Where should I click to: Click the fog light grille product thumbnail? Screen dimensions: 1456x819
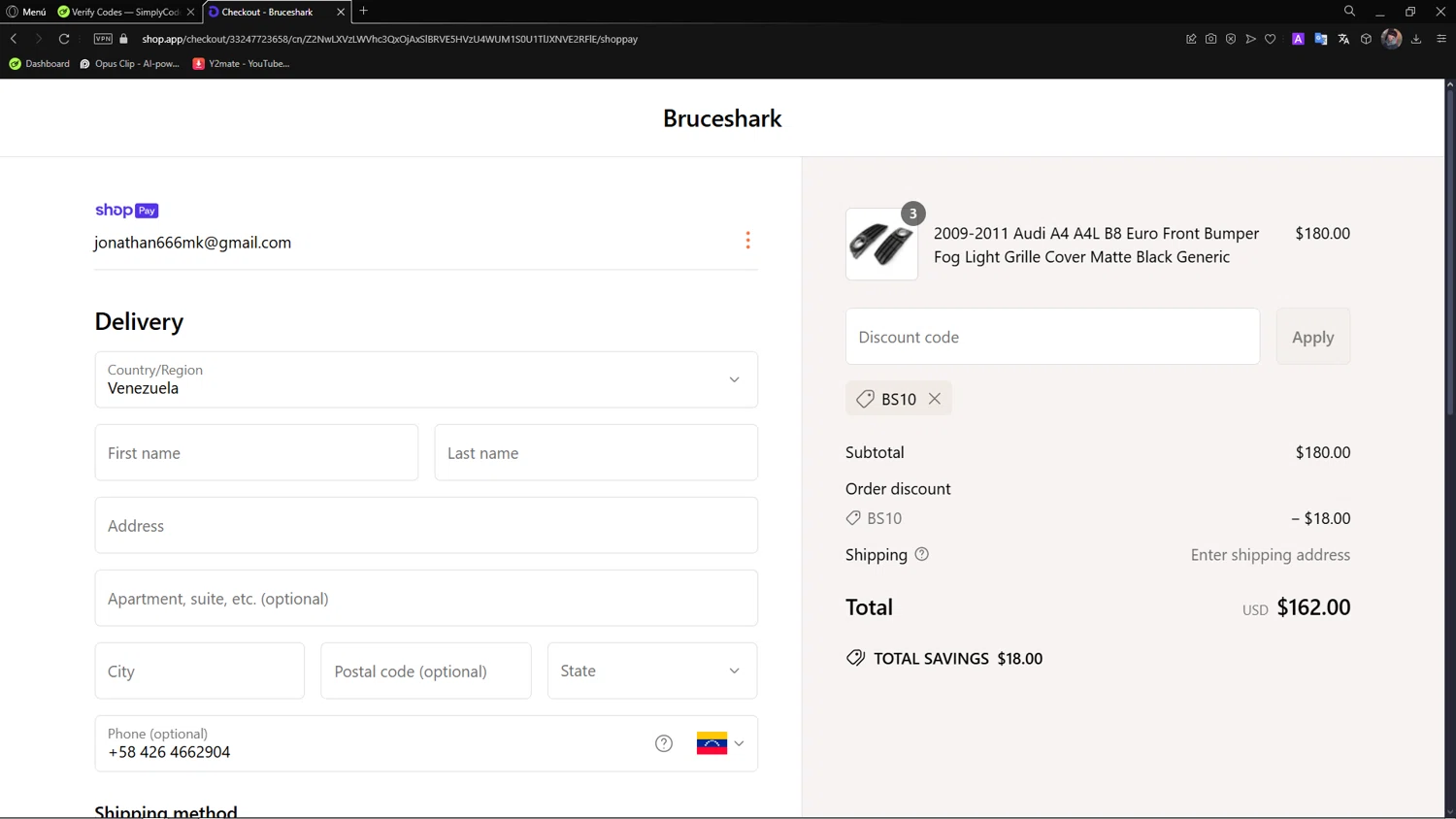click(x=881, y=245)
